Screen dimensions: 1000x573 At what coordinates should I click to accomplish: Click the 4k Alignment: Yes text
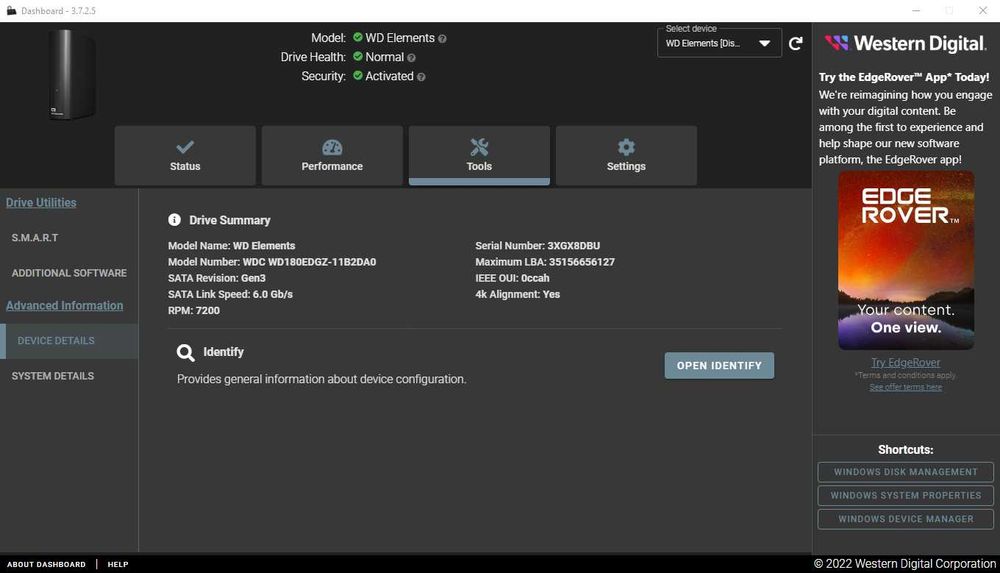(517, 294)
